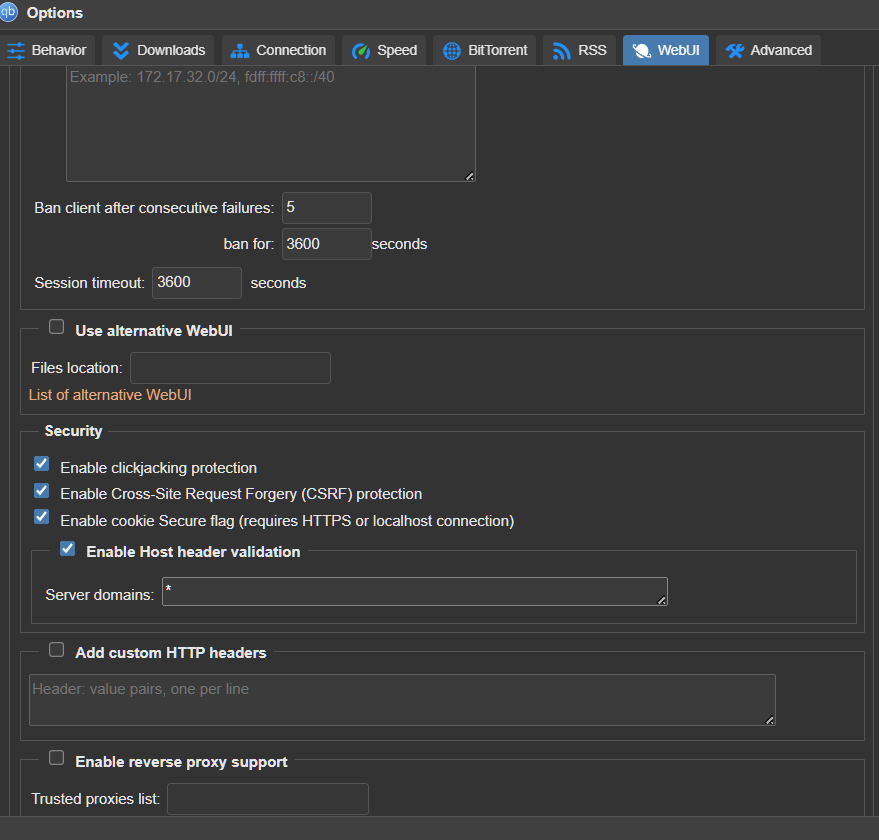The height and width of the screenshot is (840, 879).
Task: Check Add custom HTTP headers option
Action: pyautogui.click(x=57, y=649)
